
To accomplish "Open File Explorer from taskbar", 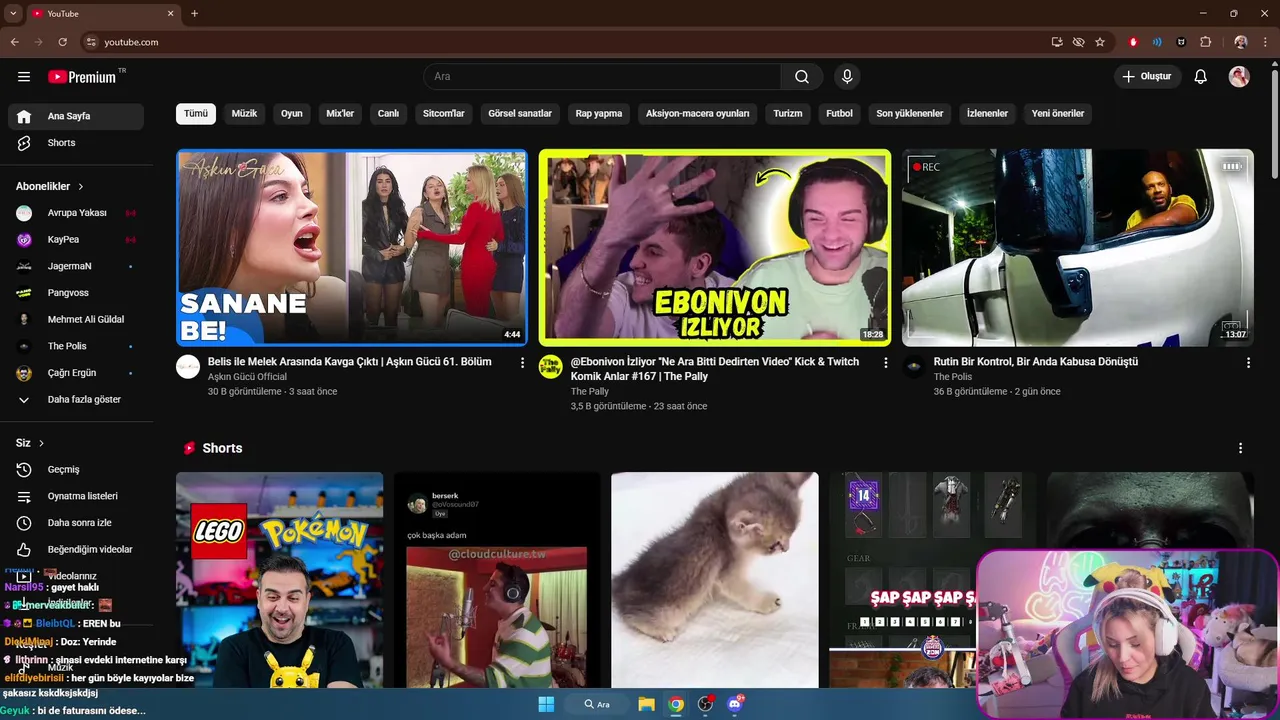I will [x=646, y=704].
